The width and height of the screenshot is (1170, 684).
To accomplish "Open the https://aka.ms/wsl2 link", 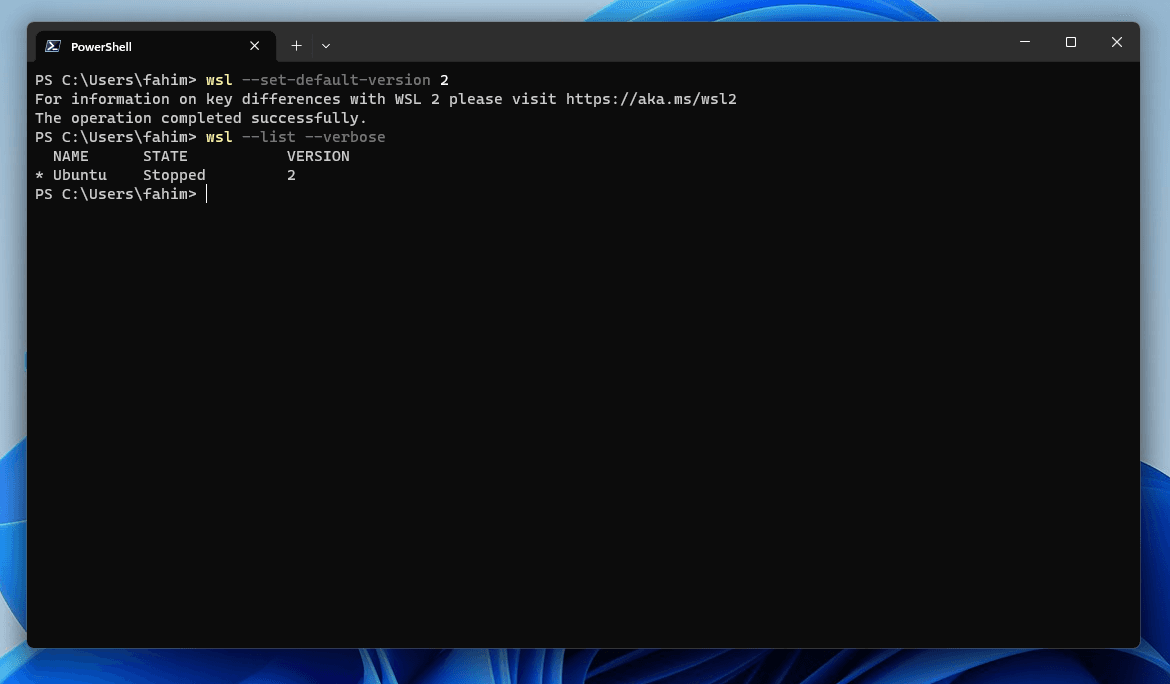I will tap(651, 99).
